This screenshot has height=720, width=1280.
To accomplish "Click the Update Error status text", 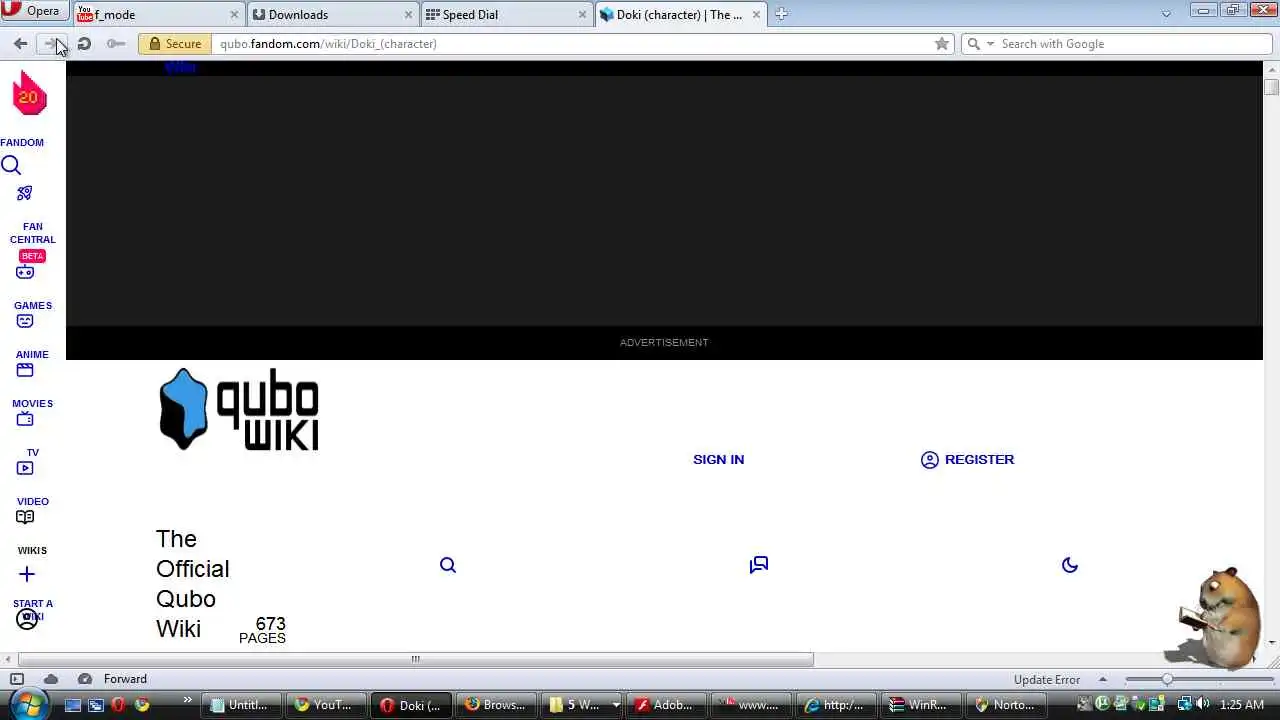I will pos(1047,679).
